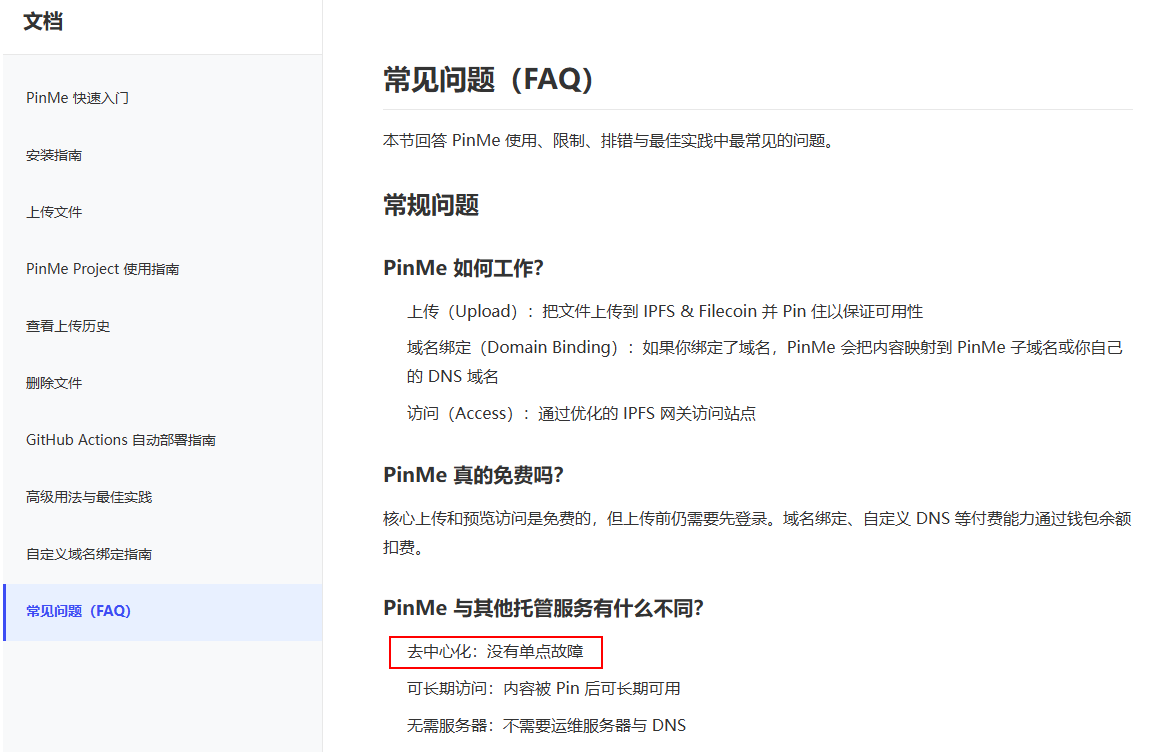Screen dimensions: 1170x752
Task: Click the text 去中心化：没有单点故障
Action: tap(495, 651)
